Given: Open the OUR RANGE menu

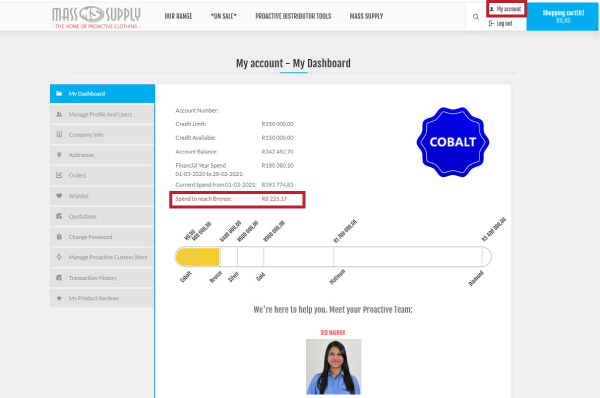Looking at the screenshot, I should coord(178,16).
